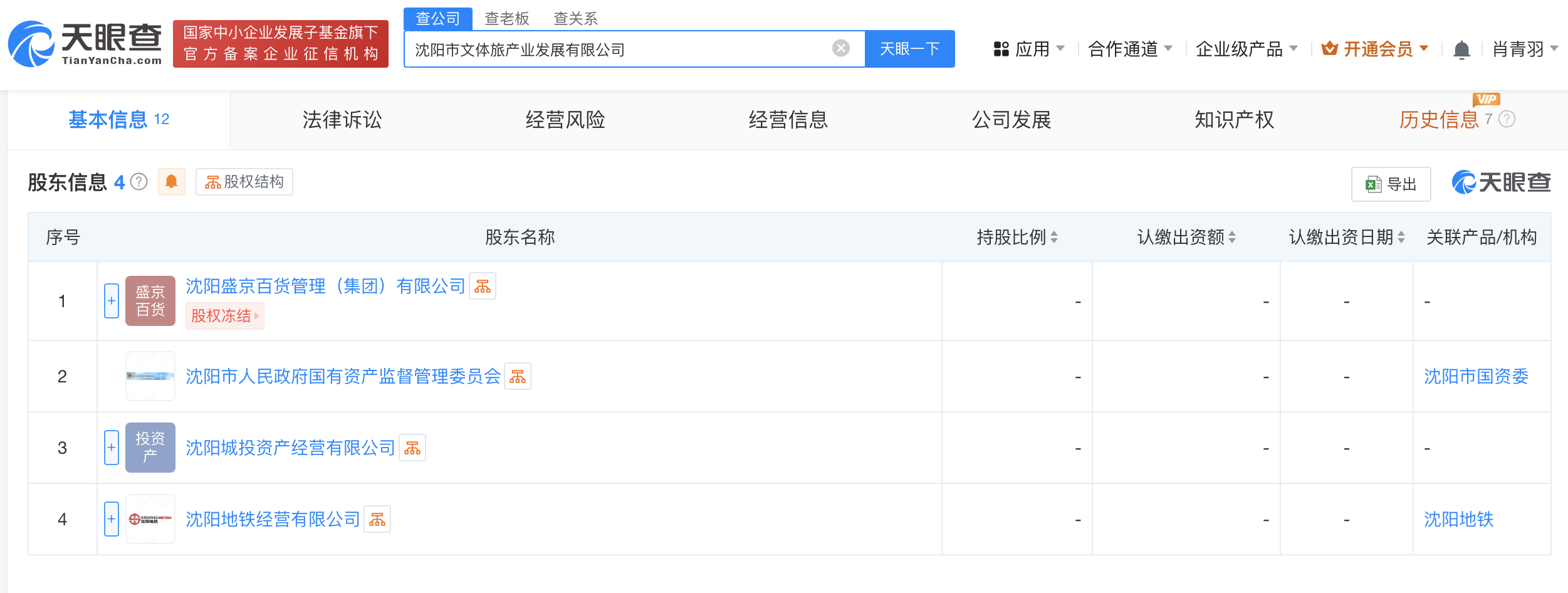The width and height of the screenshot is (1568, 593).
Task: Click the 关联产品/机构 column header
Action: tap(1482, 238)
